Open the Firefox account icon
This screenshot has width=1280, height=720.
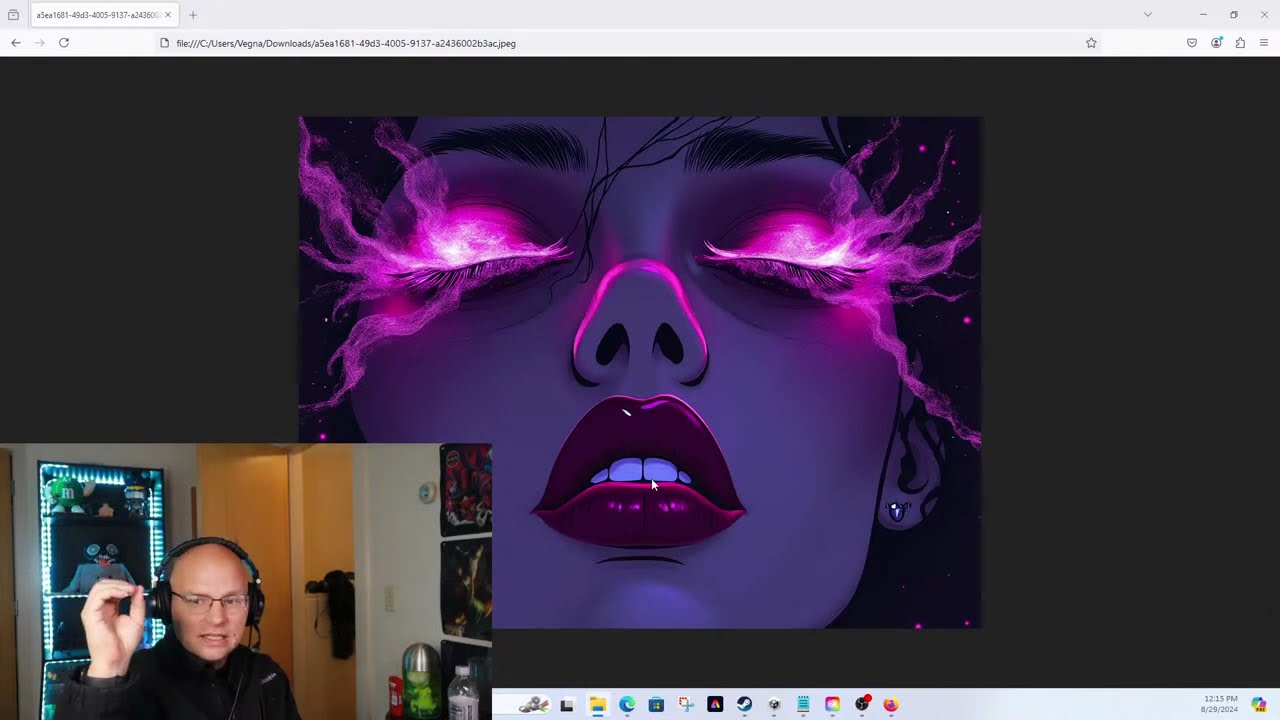pyautogui.click(x=1216, y=43)
